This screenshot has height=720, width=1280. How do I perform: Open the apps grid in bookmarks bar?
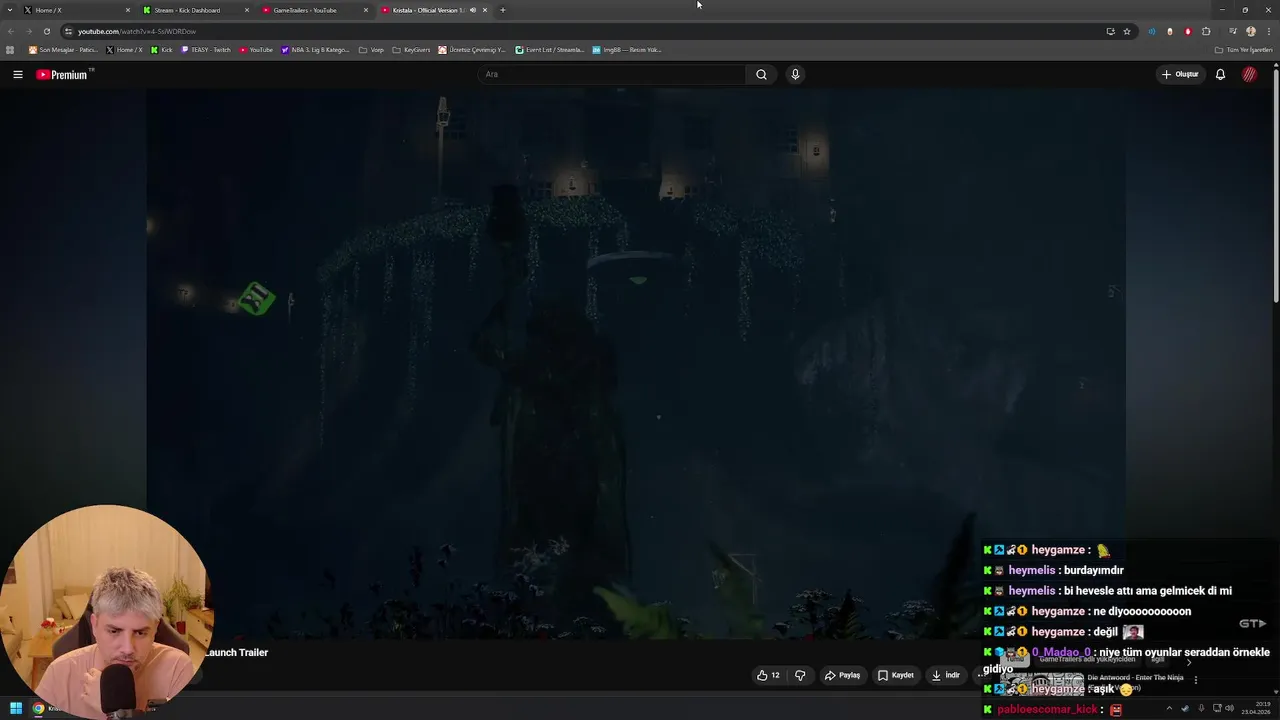[10, 49]
